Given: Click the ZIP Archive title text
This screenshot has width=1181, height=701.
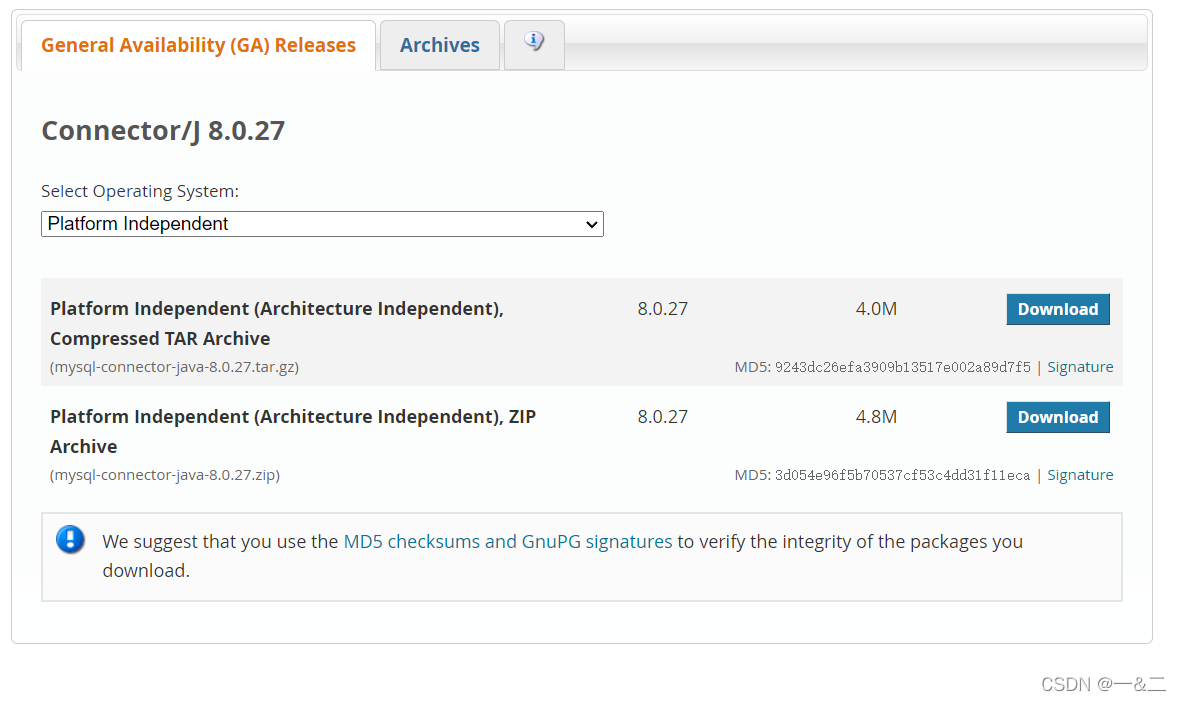Looking at the screenshot, I should click(x=293, y=431).
